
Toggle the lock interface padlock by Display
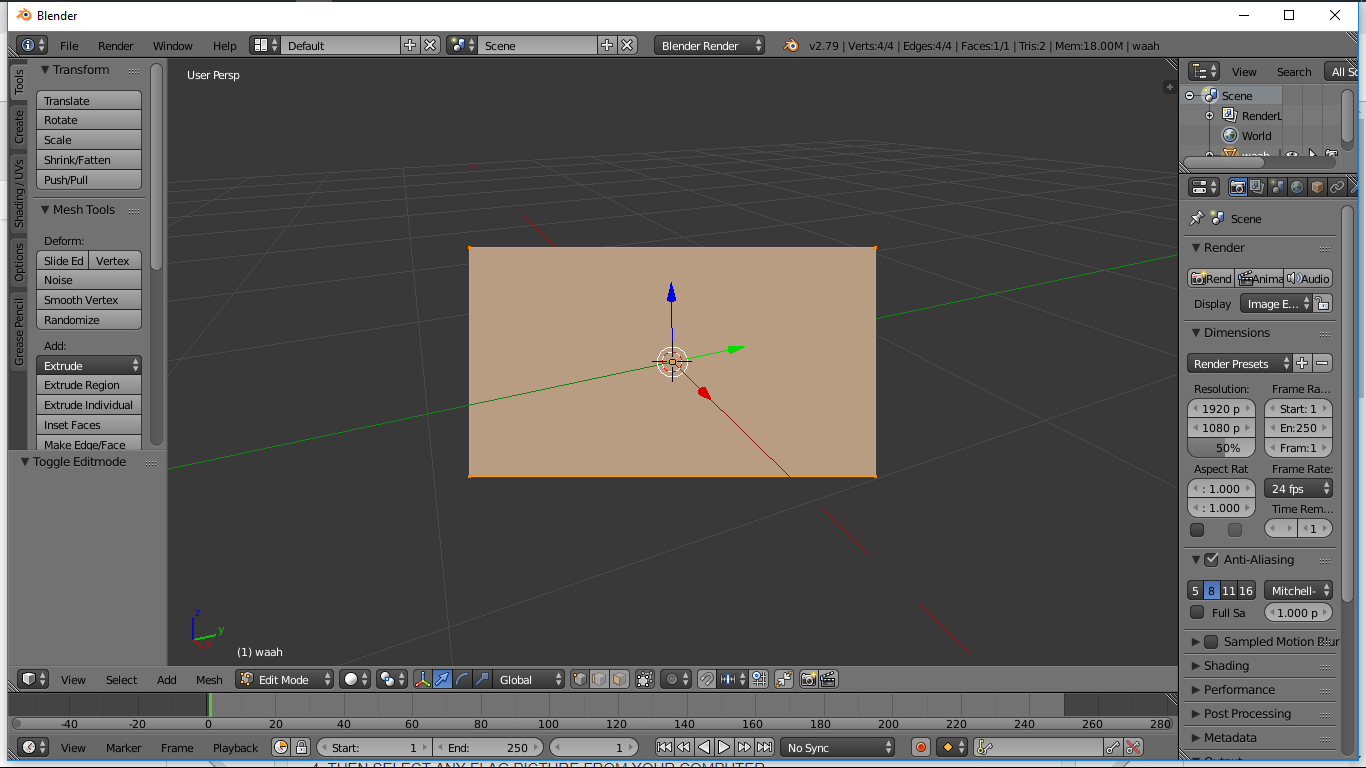click(1322, 304)
